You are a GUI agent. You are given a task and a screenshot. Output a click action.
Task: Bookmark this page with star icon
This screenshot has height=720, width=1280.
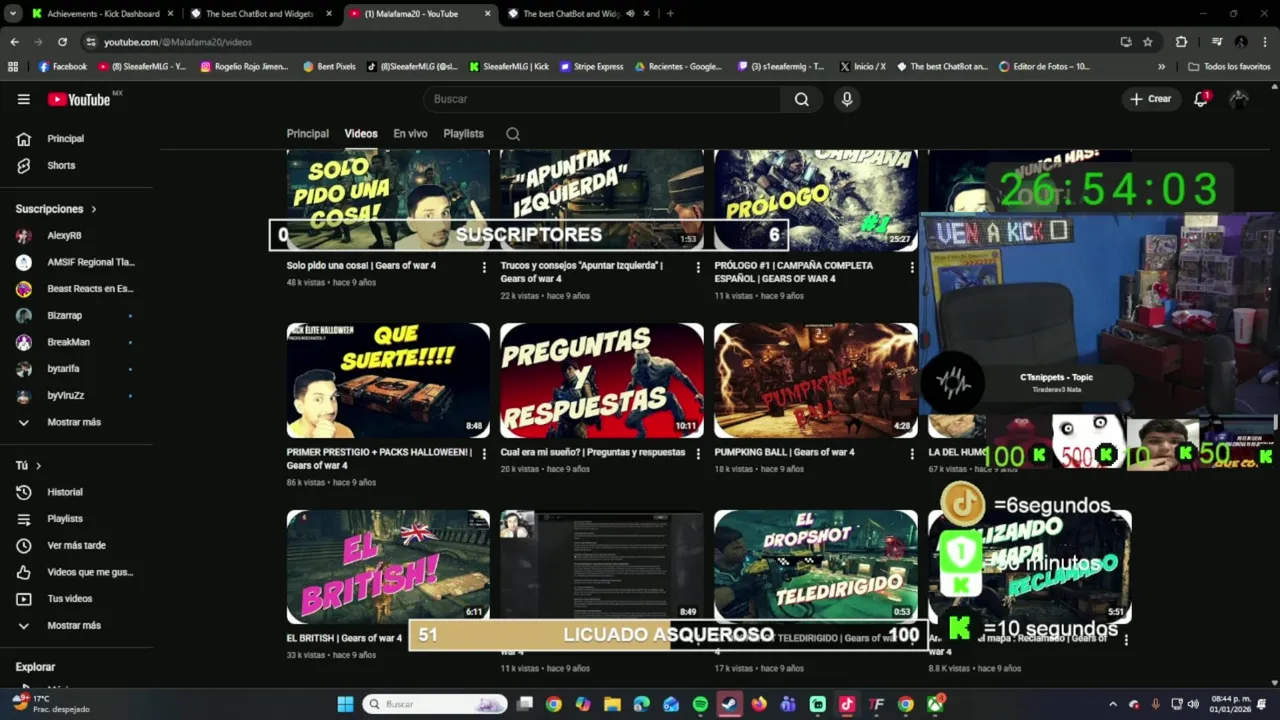(x=1148, y=42)
